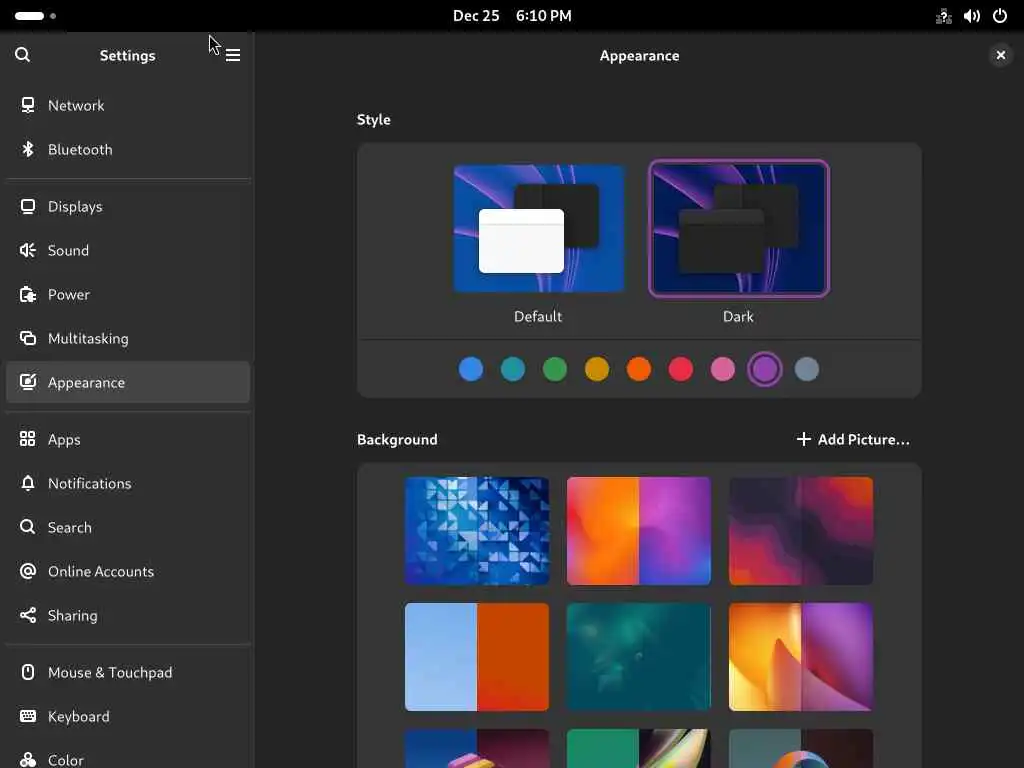Close the Appearance settings window
This screenshot has width=1024, height=768.
click(x=1000, y=56)
